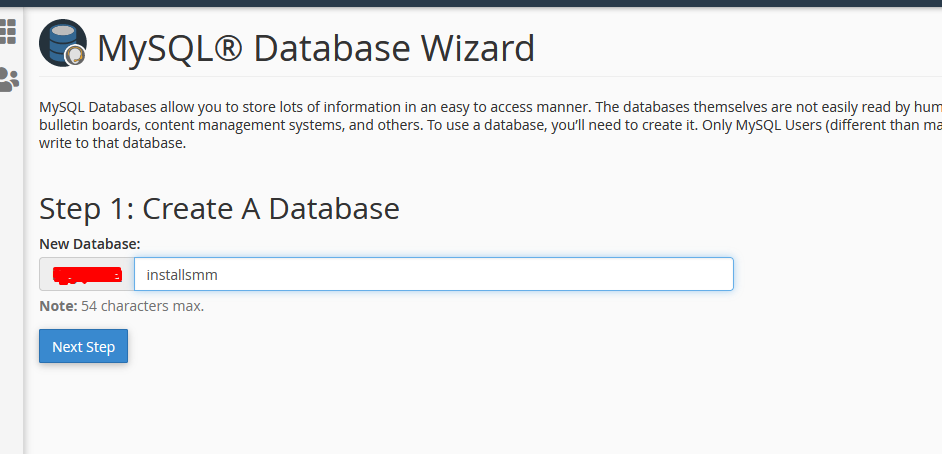Open the users icon in the left sidebar

tap(8, 79)
